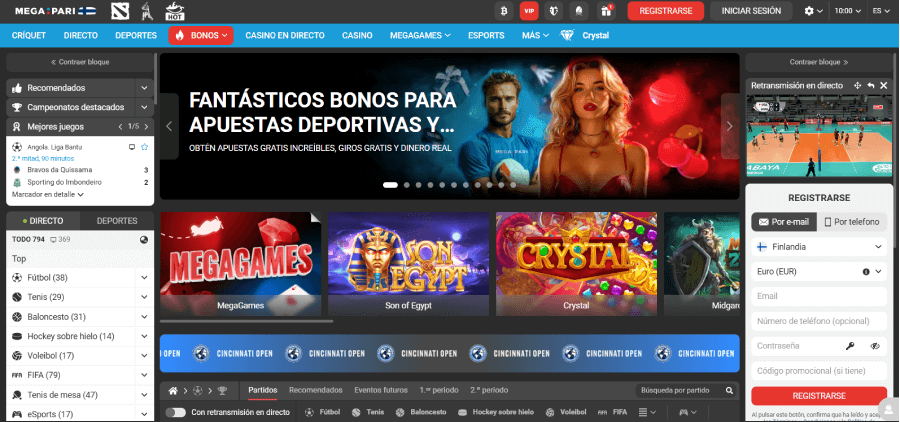Click the football icon in events breadcrumb
Screen dimensions: 900x422
[197, 390]
